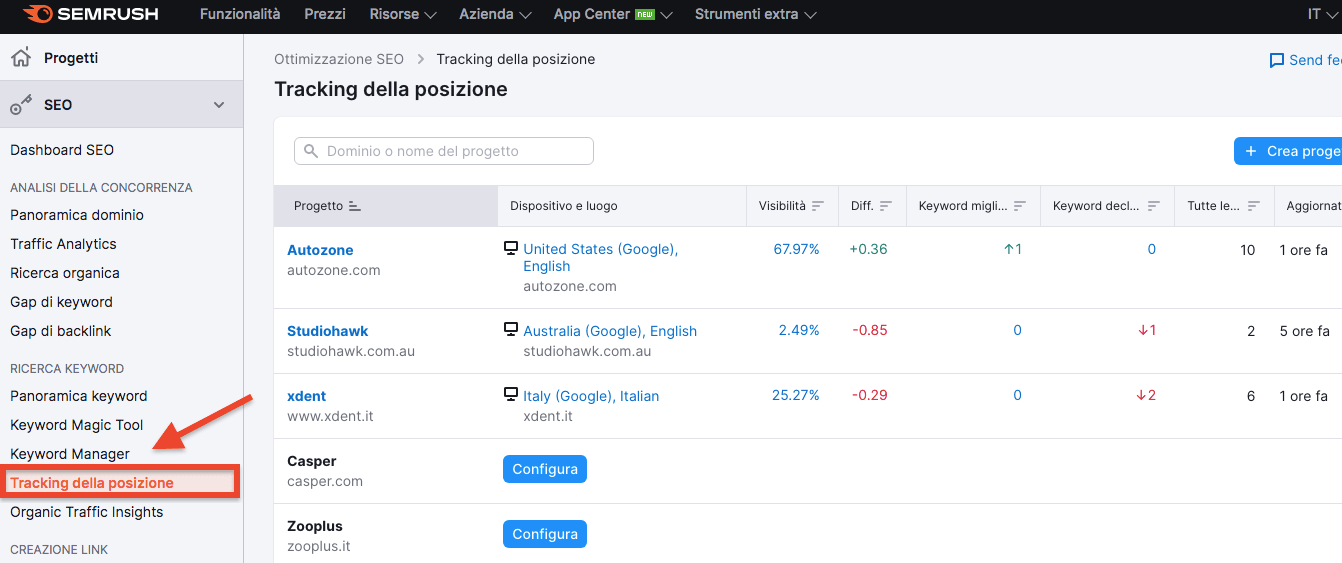This screenshot has height=563, width=1342.
Task: Sort by the Visibilità column icon
Action: [818, 206]
